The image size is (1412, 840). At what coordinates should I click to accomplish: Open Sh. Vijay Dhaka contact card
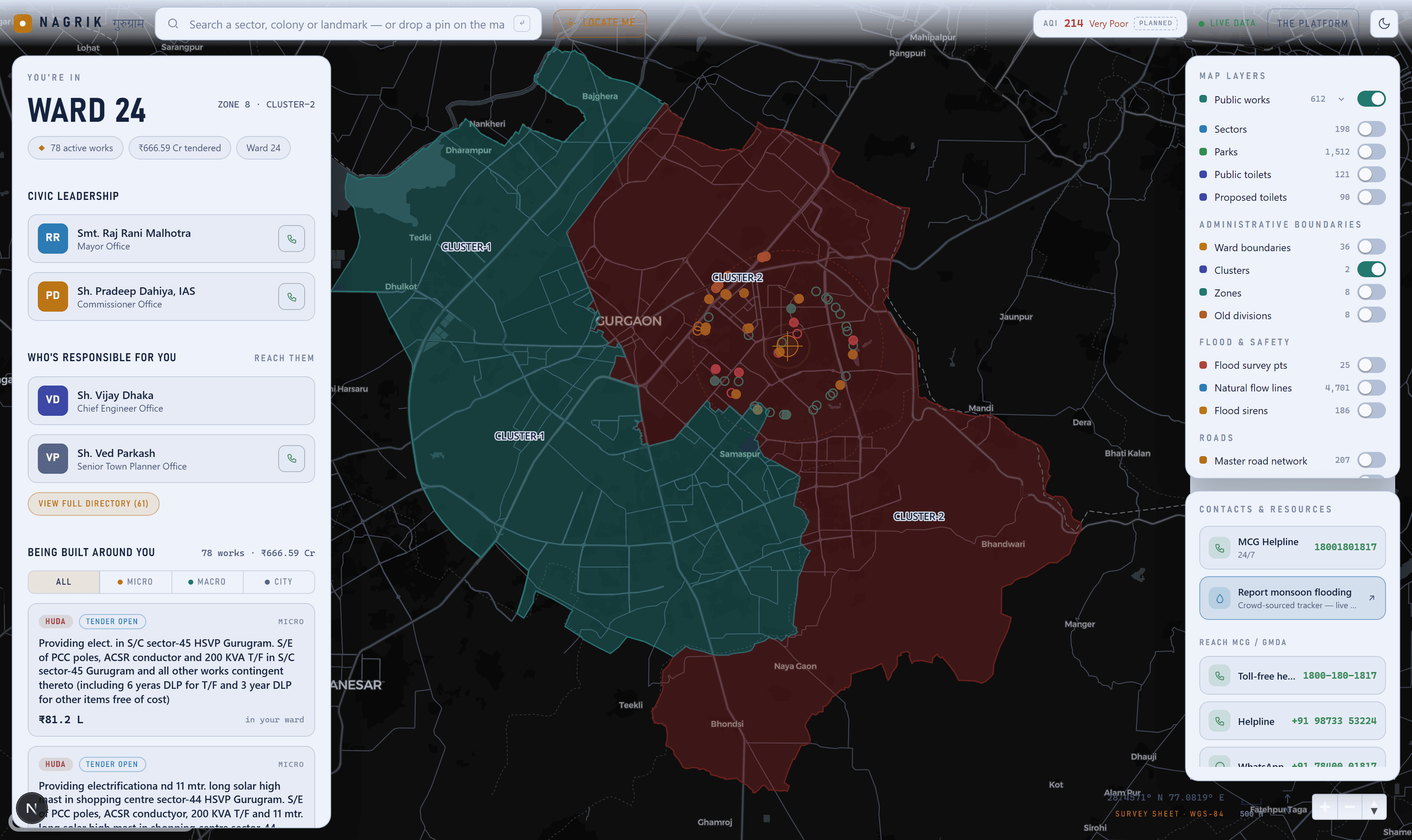coord(171,401)
